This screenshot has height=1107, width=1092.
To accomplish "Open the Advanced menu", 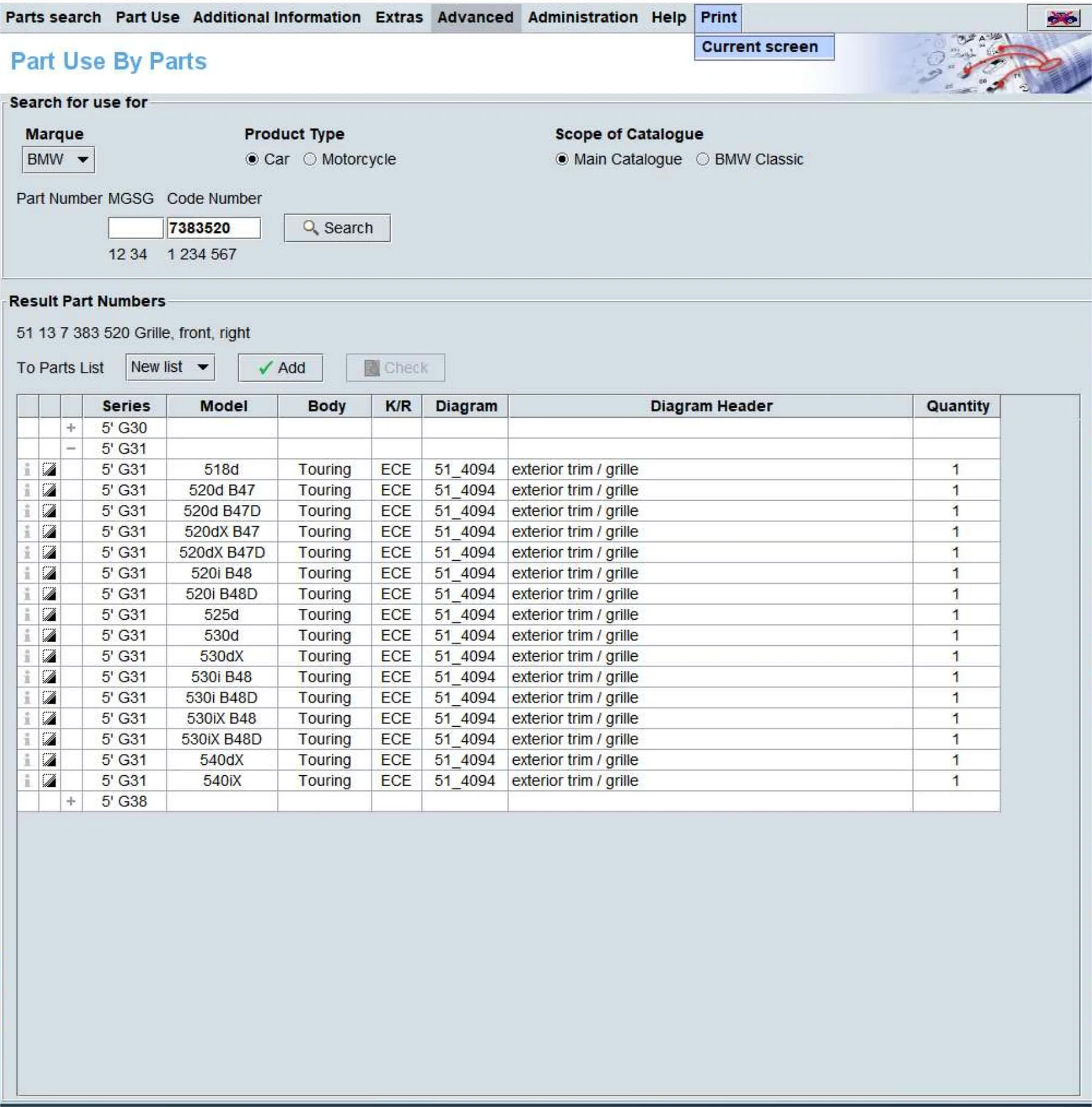I will pos(476,17).
